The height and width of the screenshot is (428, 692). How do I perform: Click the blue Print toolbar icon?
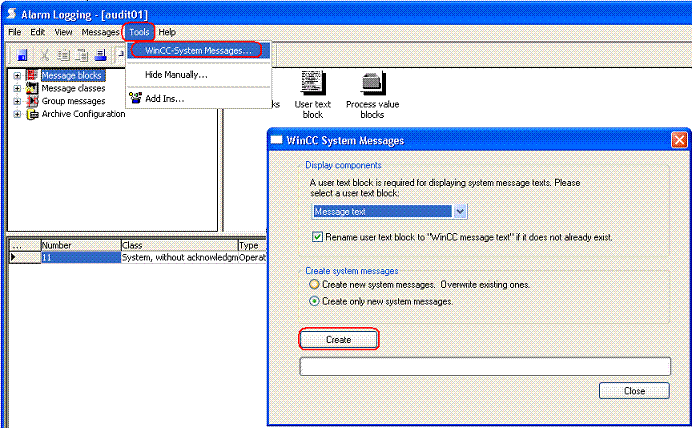coord(101,55)
